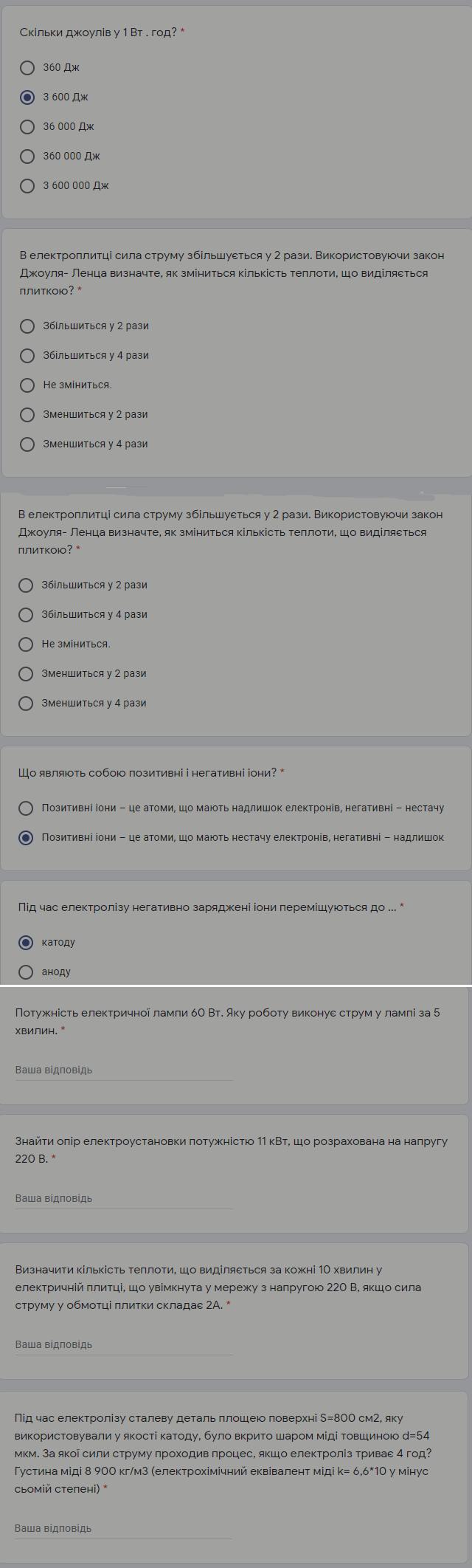The width and height of the screenshot is (472, 1568).
Task: Focus answer field for 11 кВт resistance question
Action: click(124, 1199)
